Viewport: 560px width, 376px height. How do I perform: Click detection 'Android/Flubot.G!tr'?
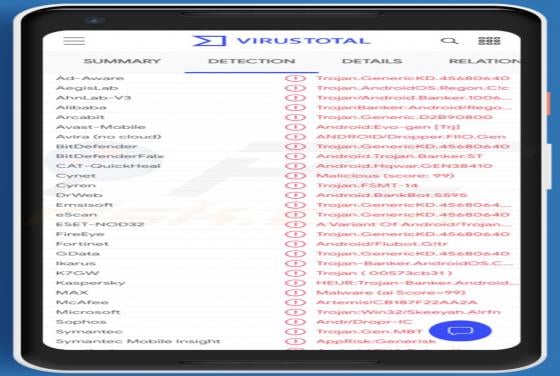tap(382, 244)
